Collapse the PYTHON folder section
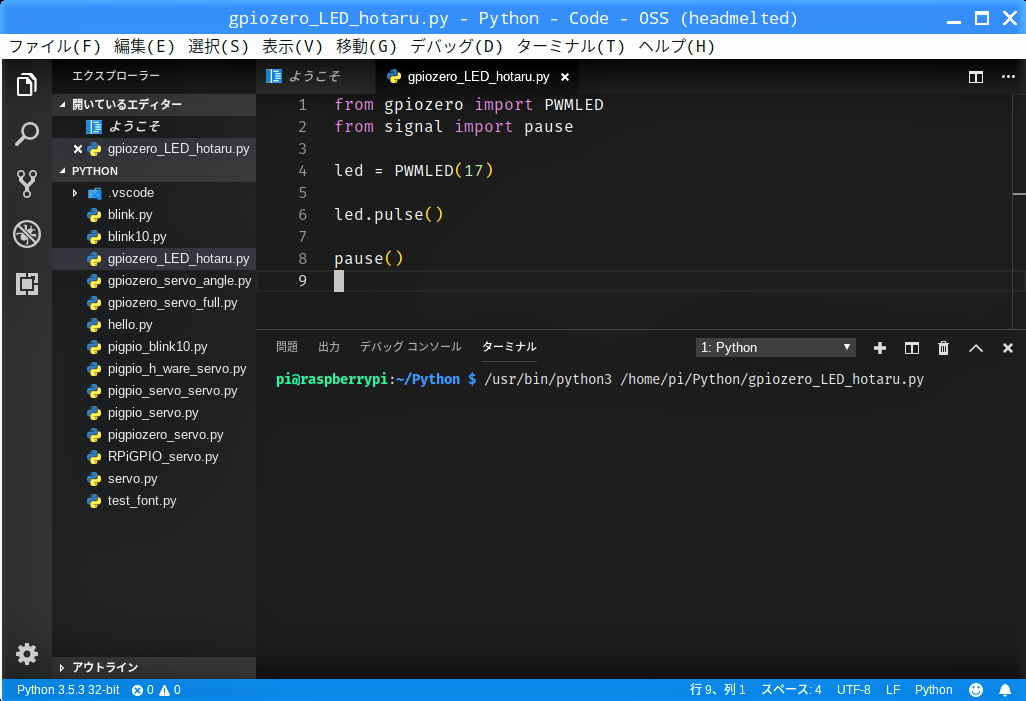 tap(154, 171)
